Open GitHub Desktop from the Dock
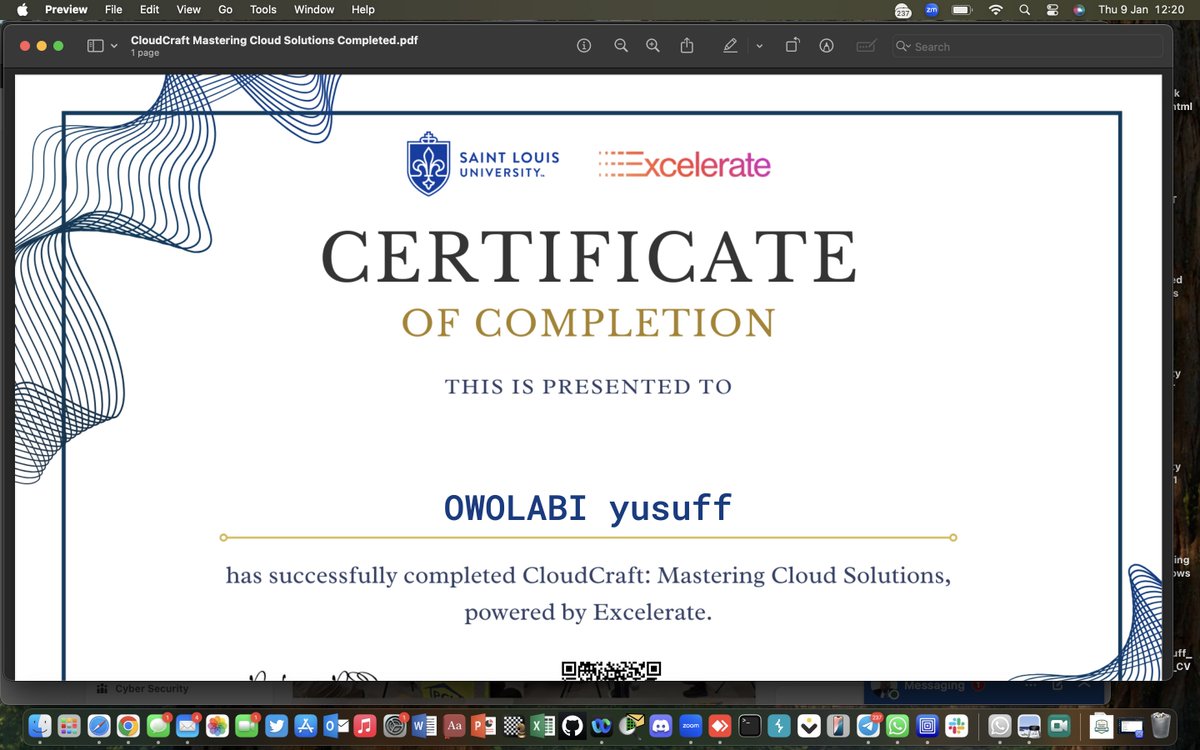This screenshot has width=1200, height=750. tap(572, 726)
